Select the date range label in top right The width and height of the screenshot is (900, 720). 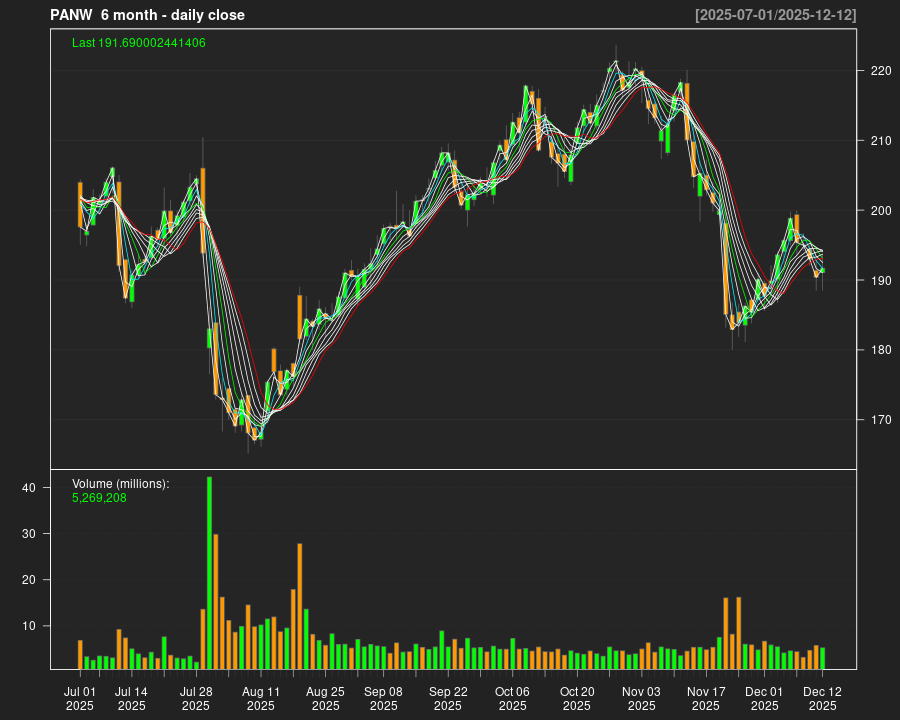775,15
